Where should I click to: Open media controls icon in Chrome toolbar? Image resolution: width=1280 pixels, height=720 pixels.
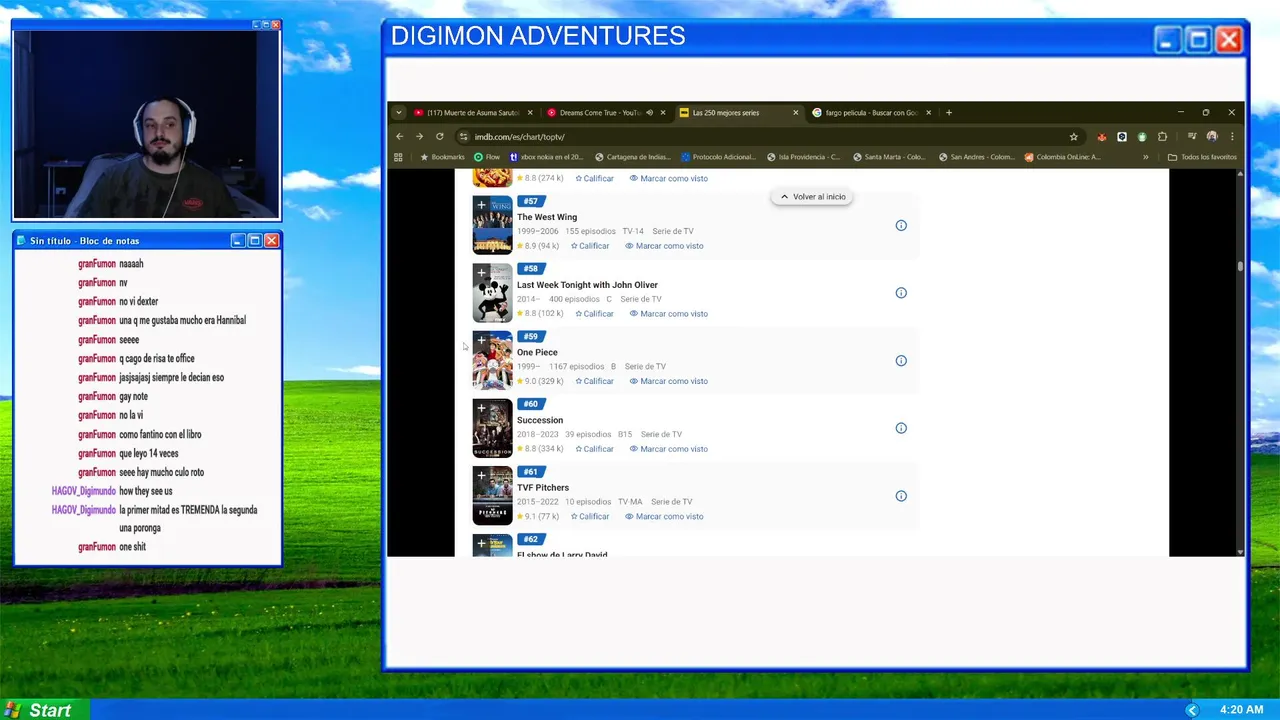click(x=1191, y=137)
